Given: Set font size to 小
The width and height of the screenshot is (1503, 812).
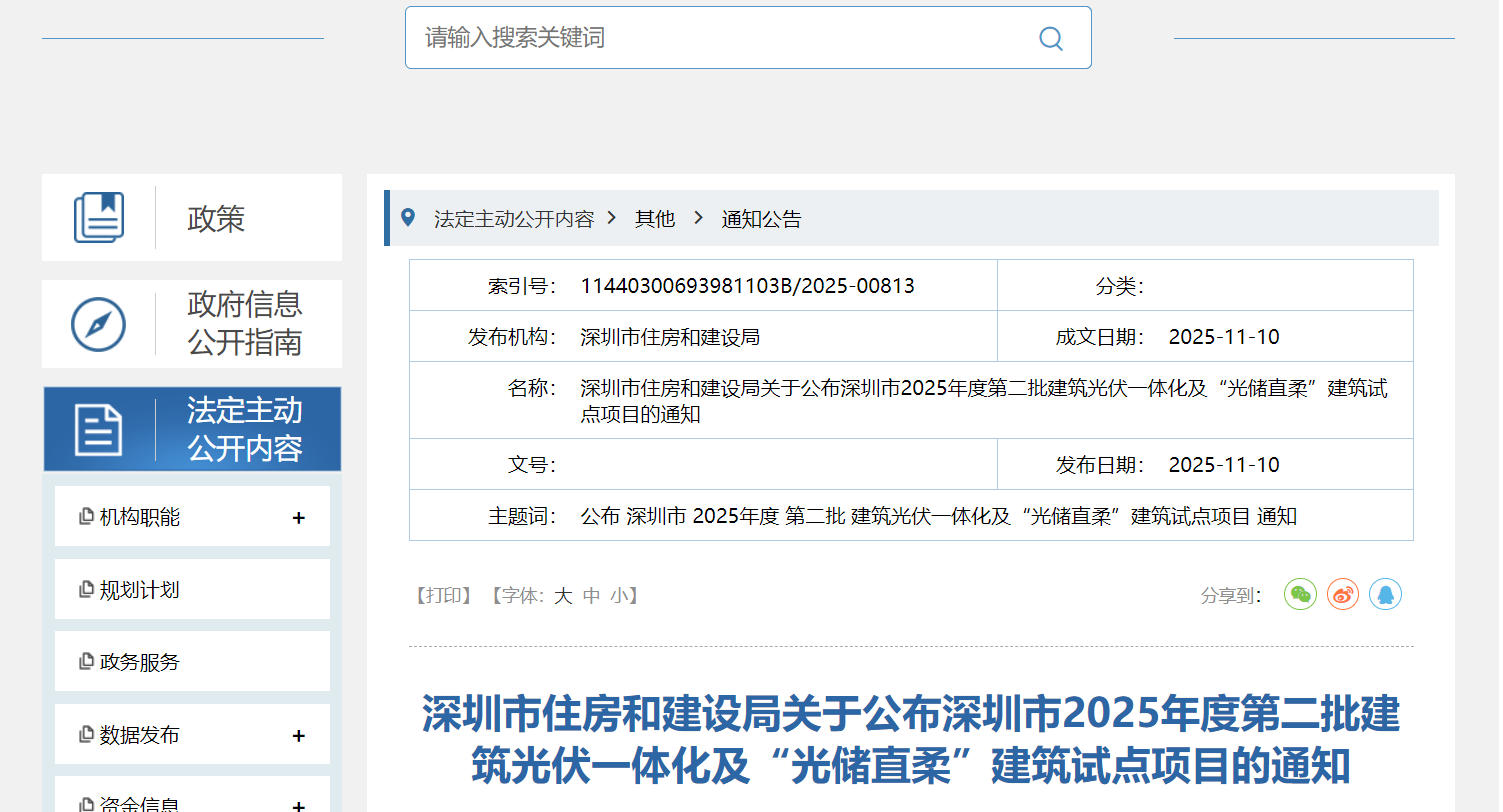Looking at the screenshot, I should (619, 596).
